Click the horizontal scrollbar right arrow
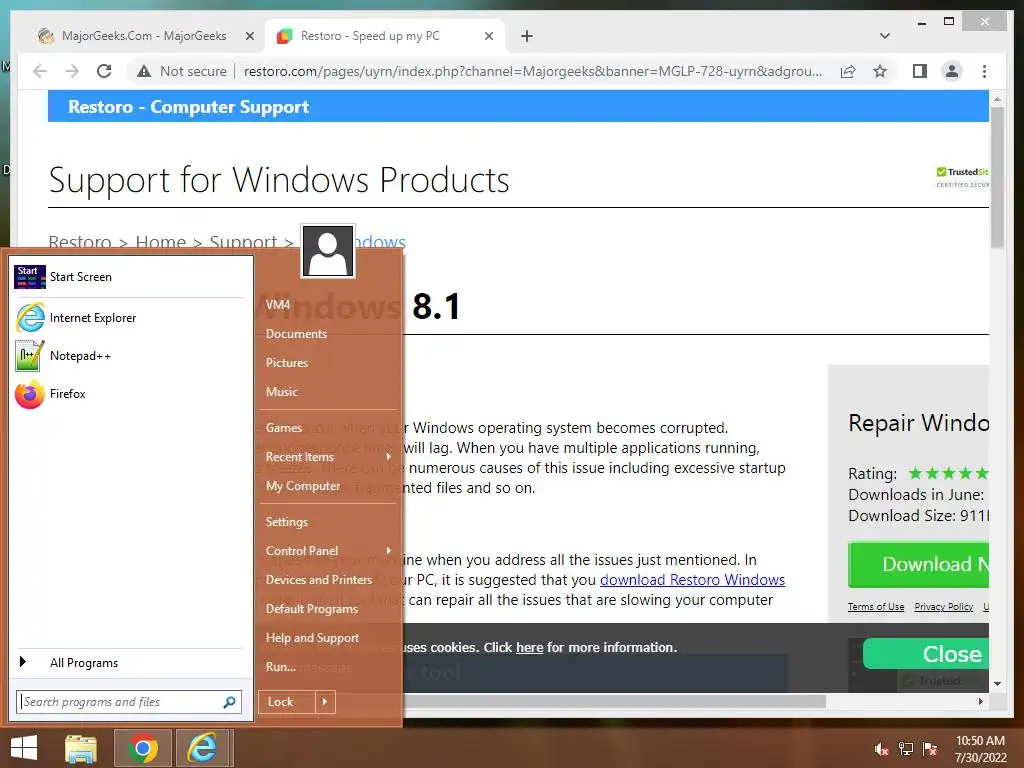The image size is (1024, 768). pyautogui.click(x=981, y=701)
